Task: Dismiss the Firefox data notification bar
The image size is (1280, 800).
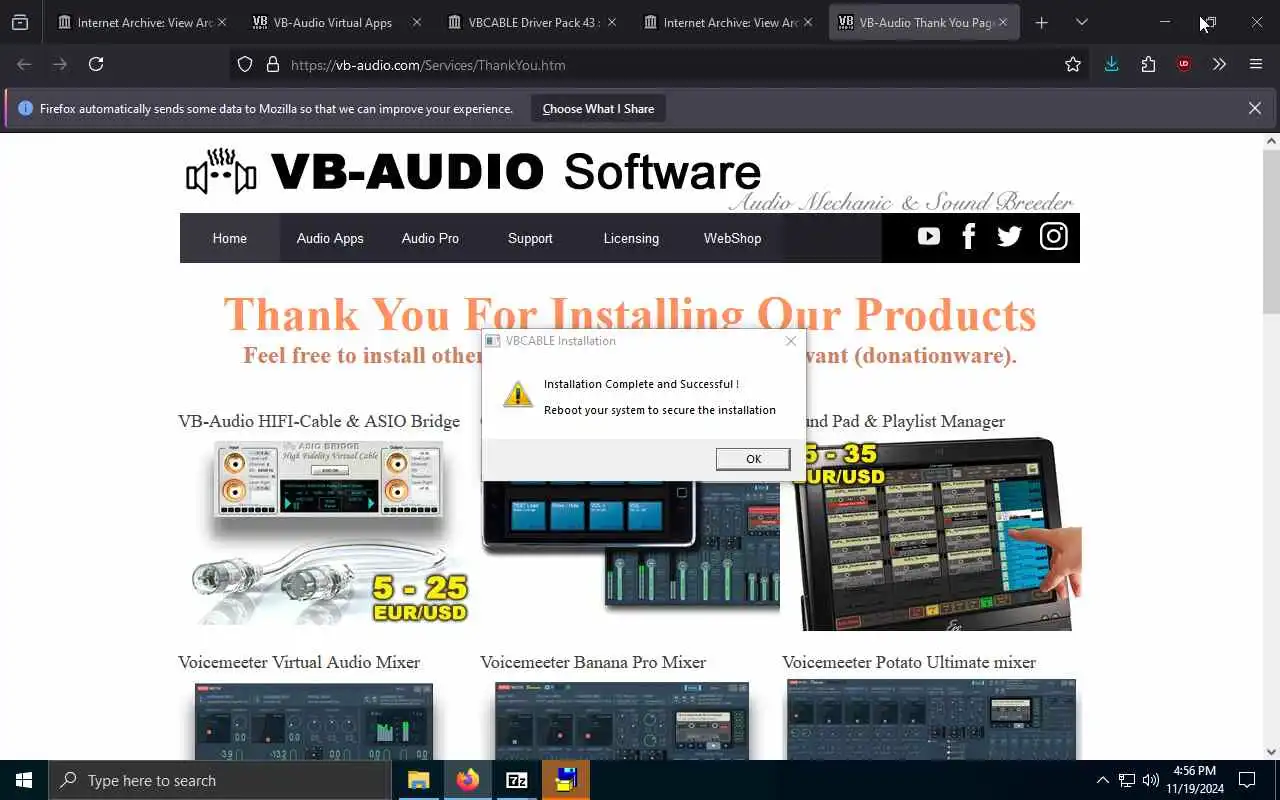Action: click(1255, 108)
